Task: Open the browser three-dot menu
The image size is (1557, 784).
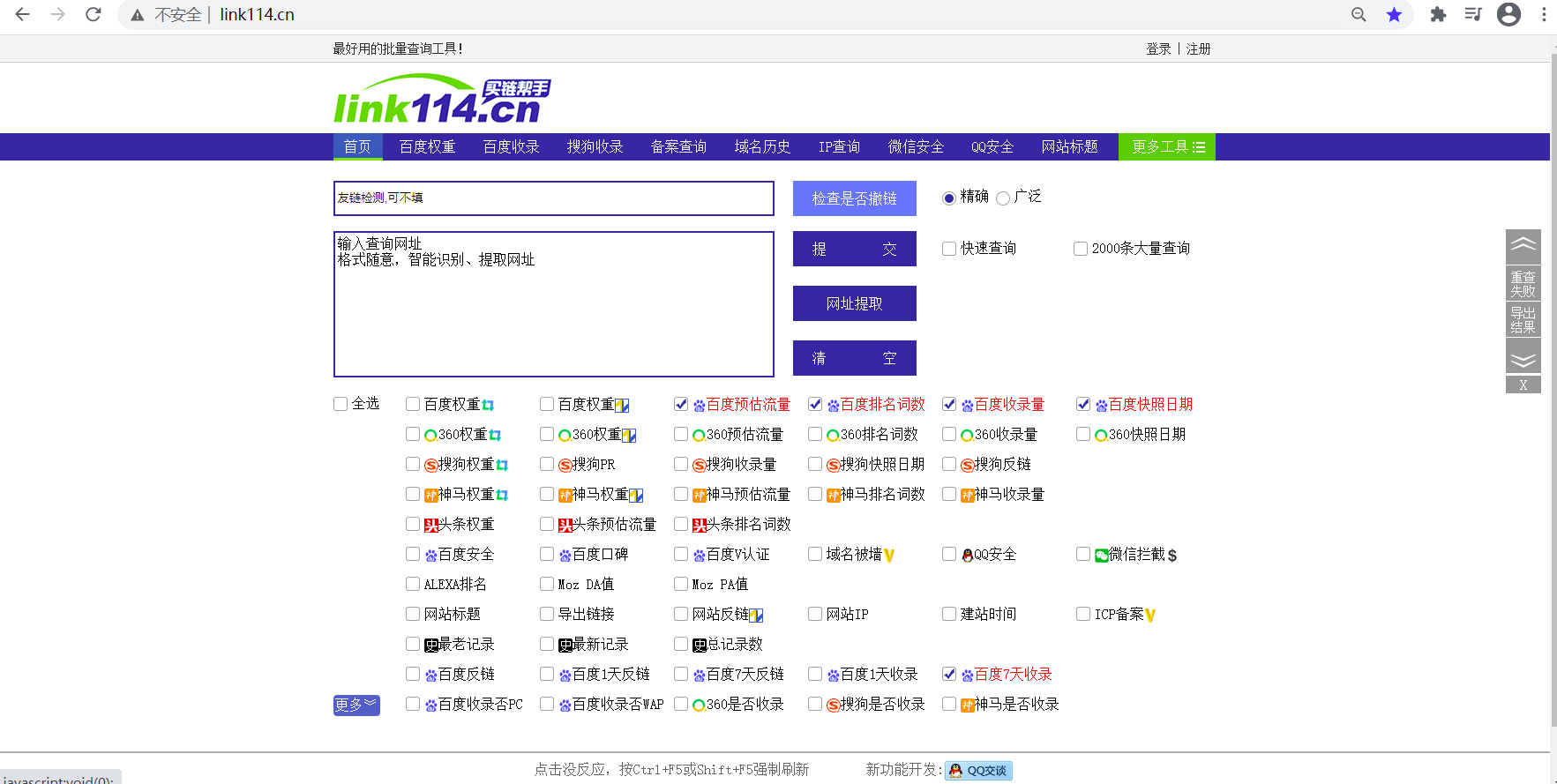Action: (x=1544, y=14)
